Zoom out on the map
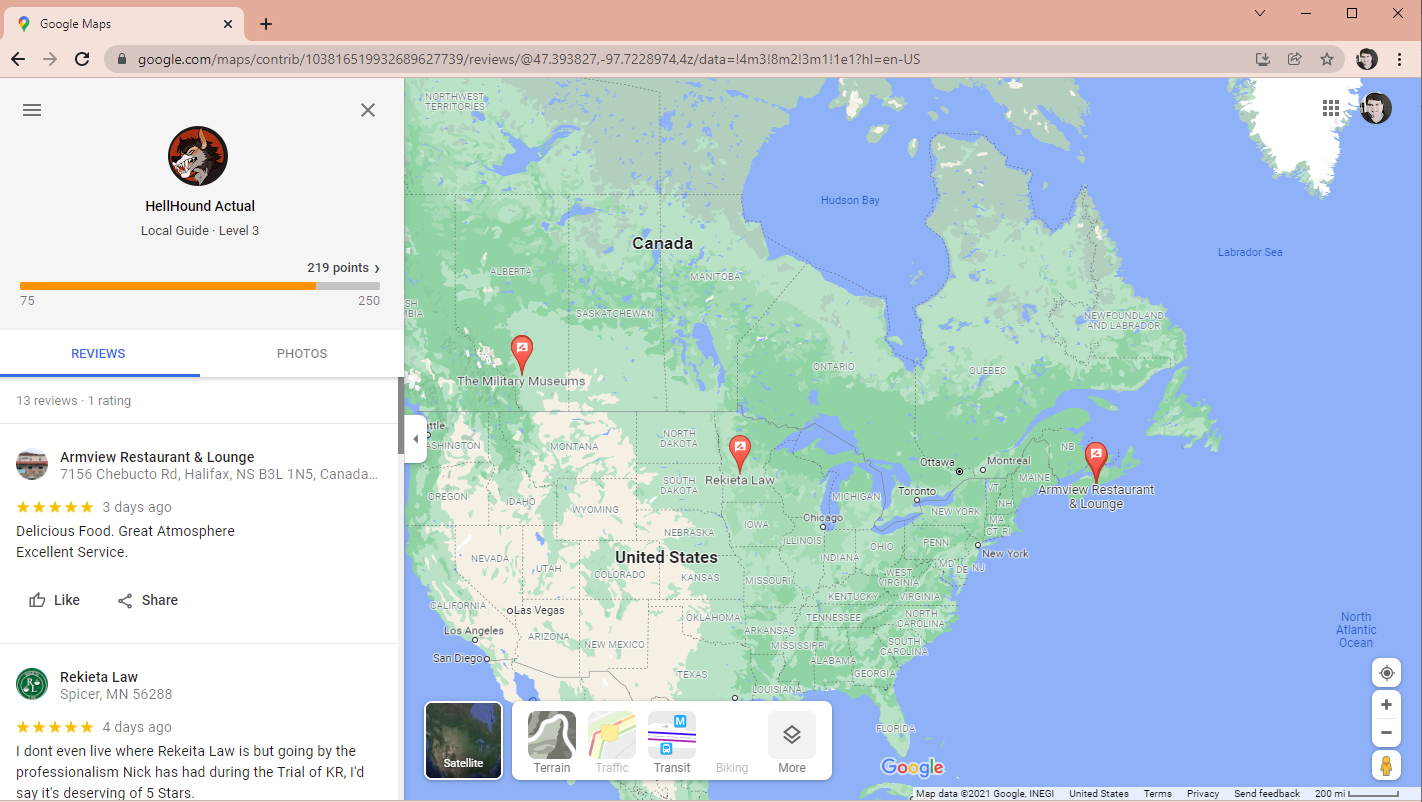The width and height of the screenshot is (1422, 802). tap(1386, 733)
